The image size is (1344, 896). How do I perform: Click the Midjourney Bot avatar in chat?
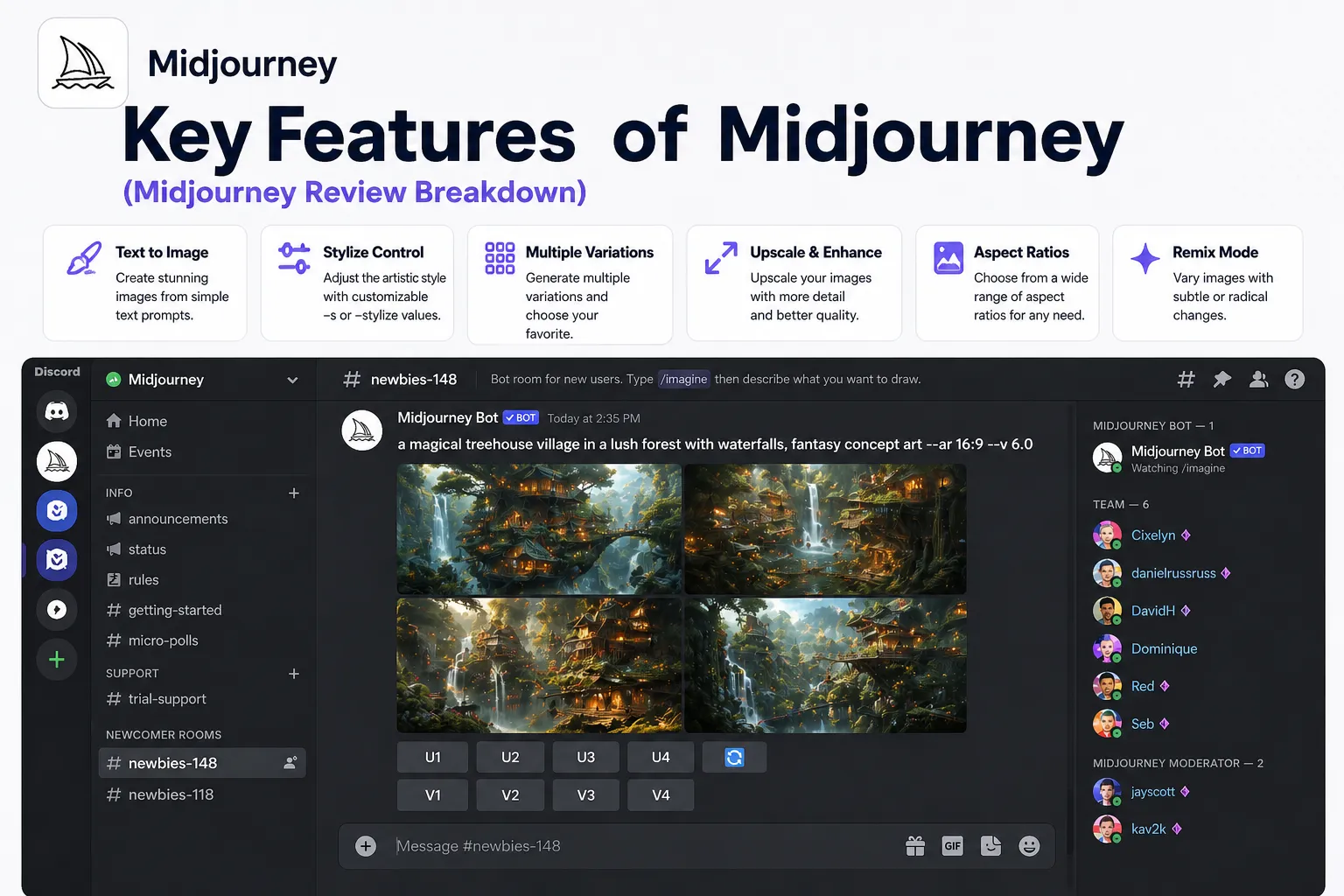361,430
